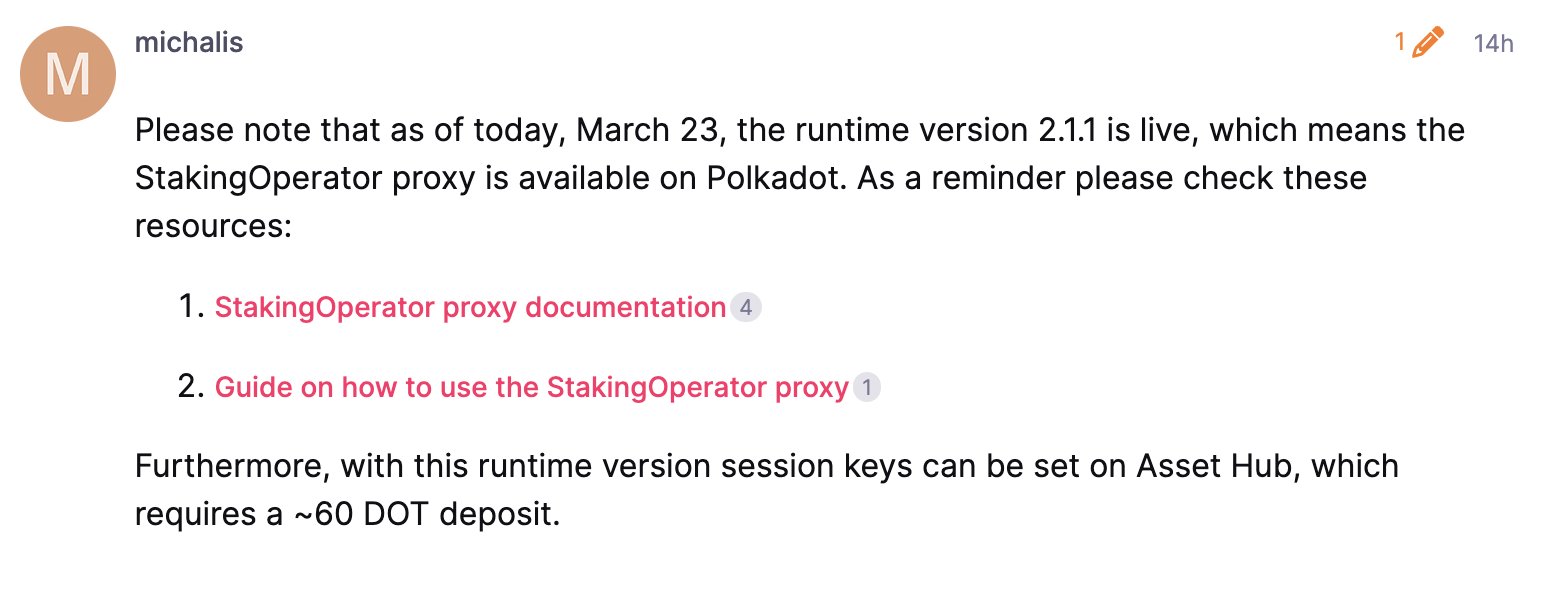
Task: Open the michalis username profile link
Action: point(188,43)
